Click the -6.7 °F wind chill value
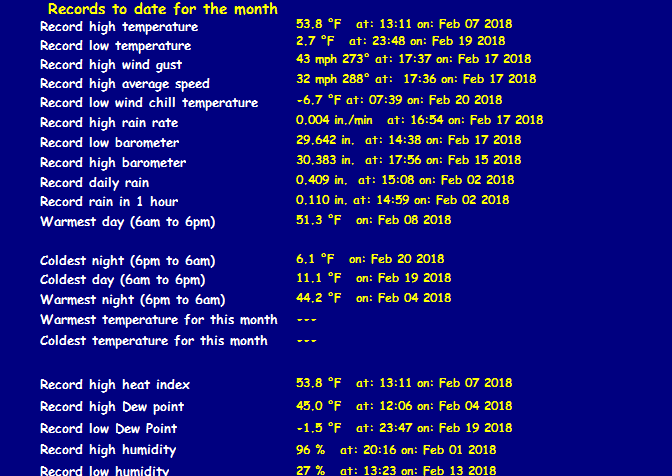Screen dimensions: 672x476 [x=318, y=100]
